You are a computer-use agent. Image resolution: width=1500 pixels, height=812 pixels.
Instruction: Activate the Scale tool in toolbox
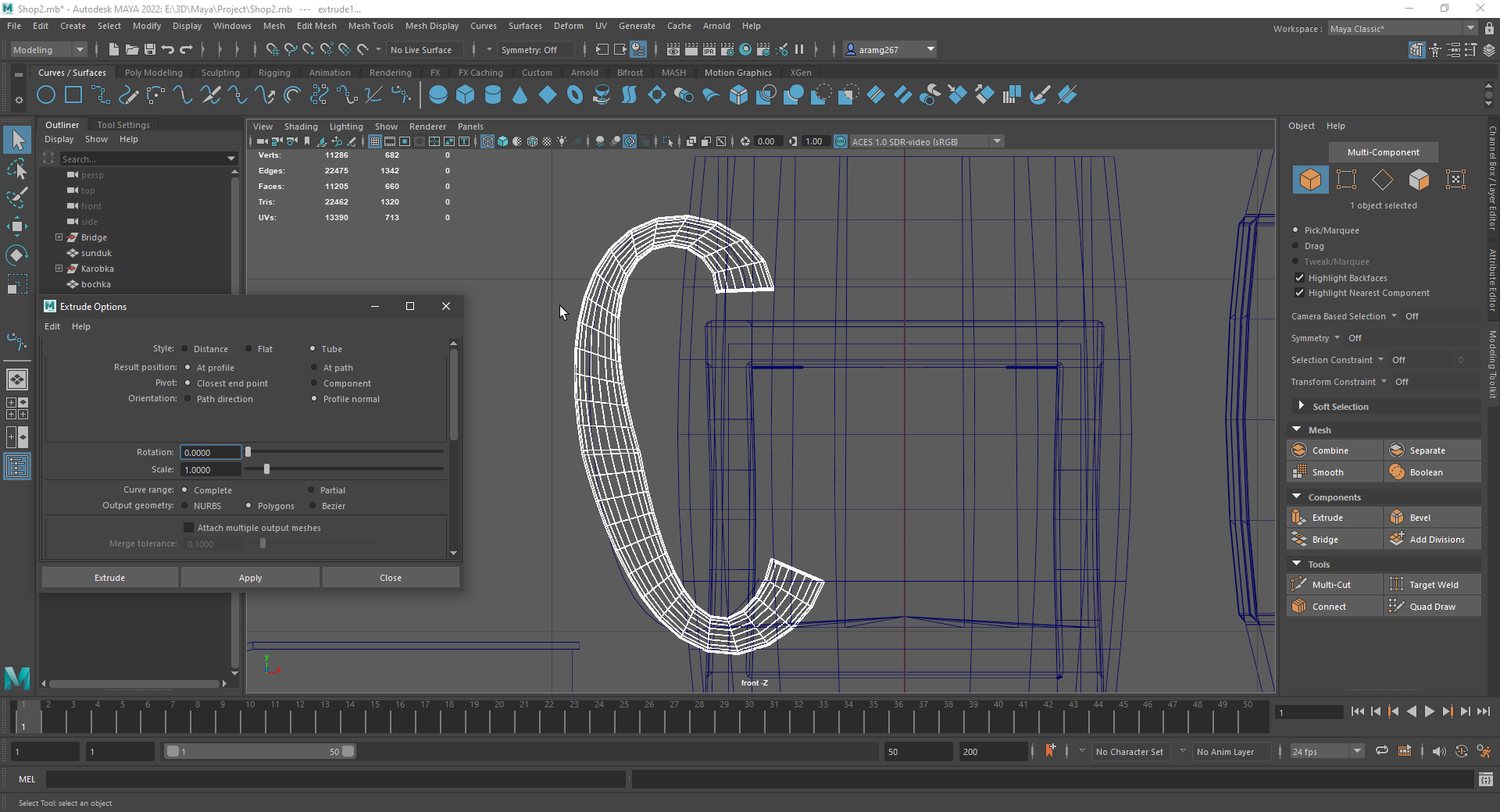point(17,284)
